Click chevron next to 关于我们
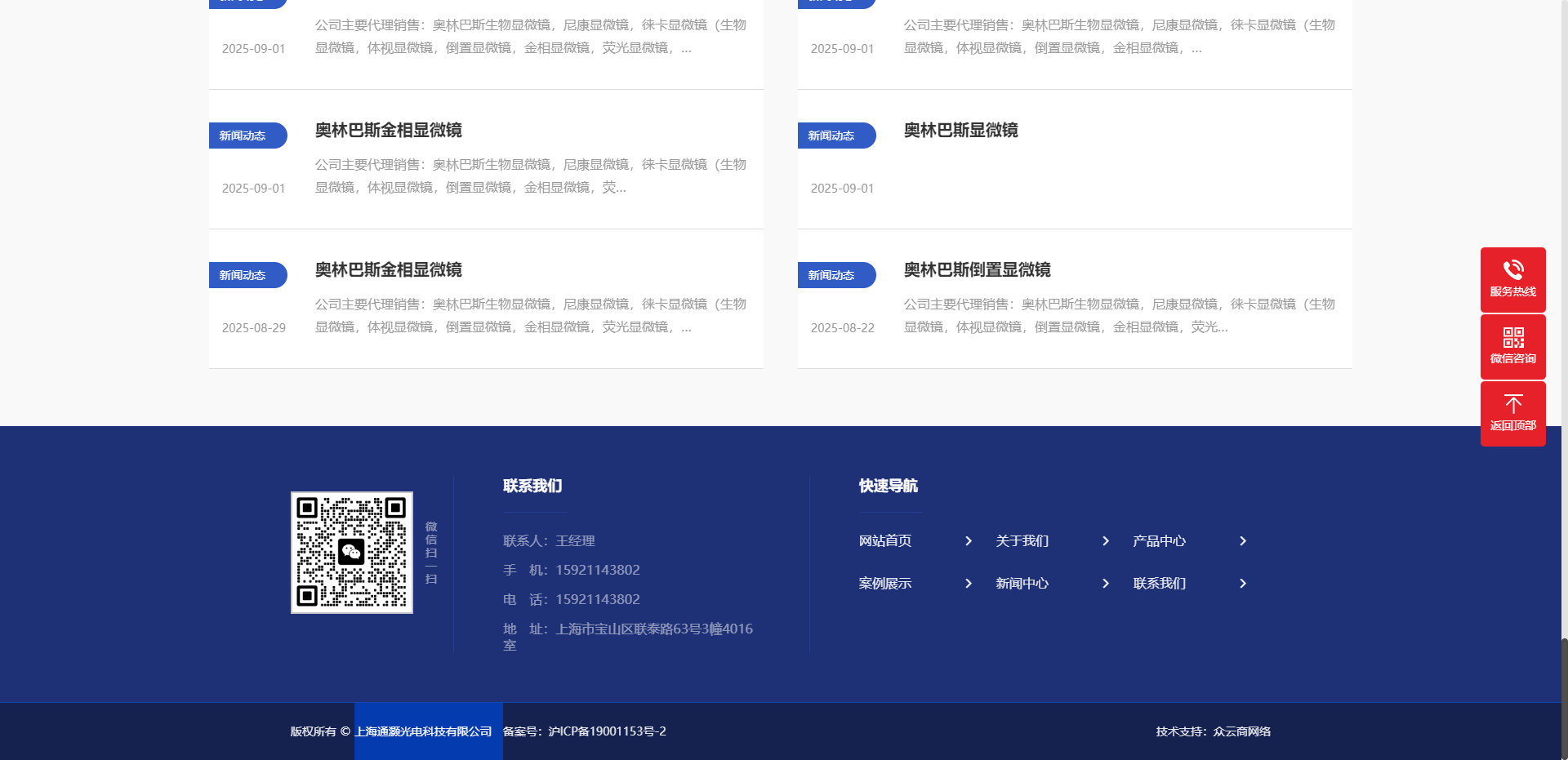Image resolution: width=1568 pixels, height=760 pixels. click(1106, 541)
